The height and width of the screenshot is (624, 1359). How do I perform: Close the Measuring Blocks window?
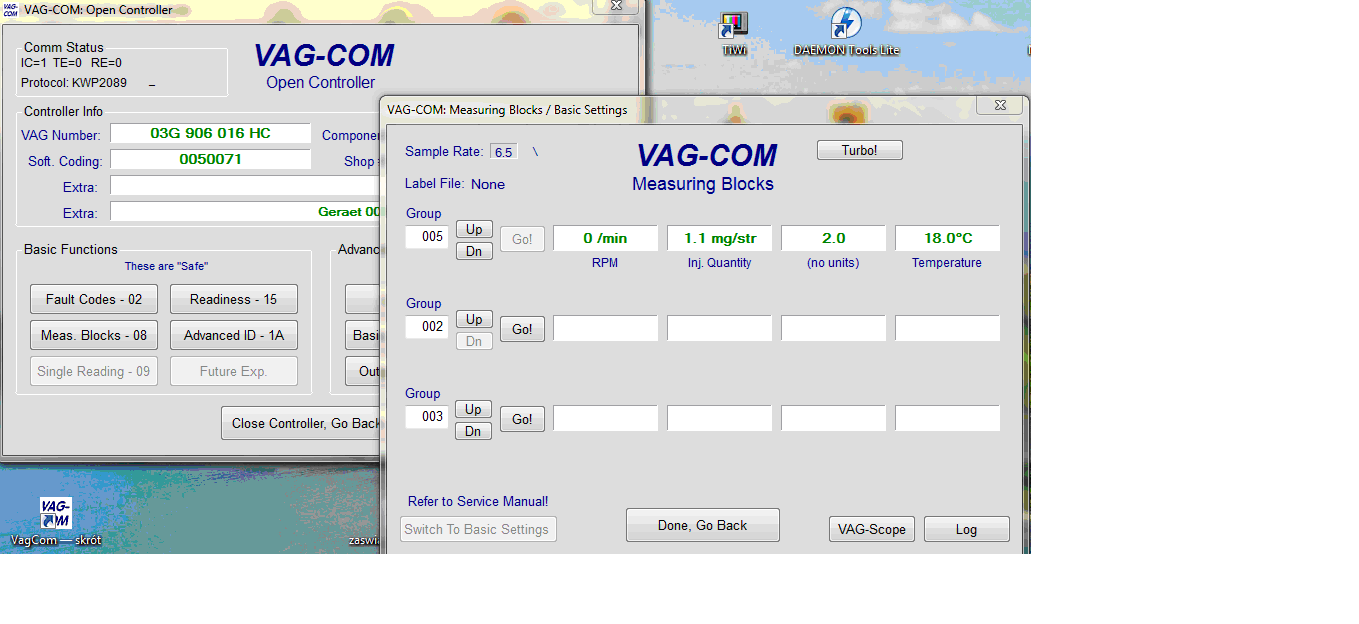(999, 105)
